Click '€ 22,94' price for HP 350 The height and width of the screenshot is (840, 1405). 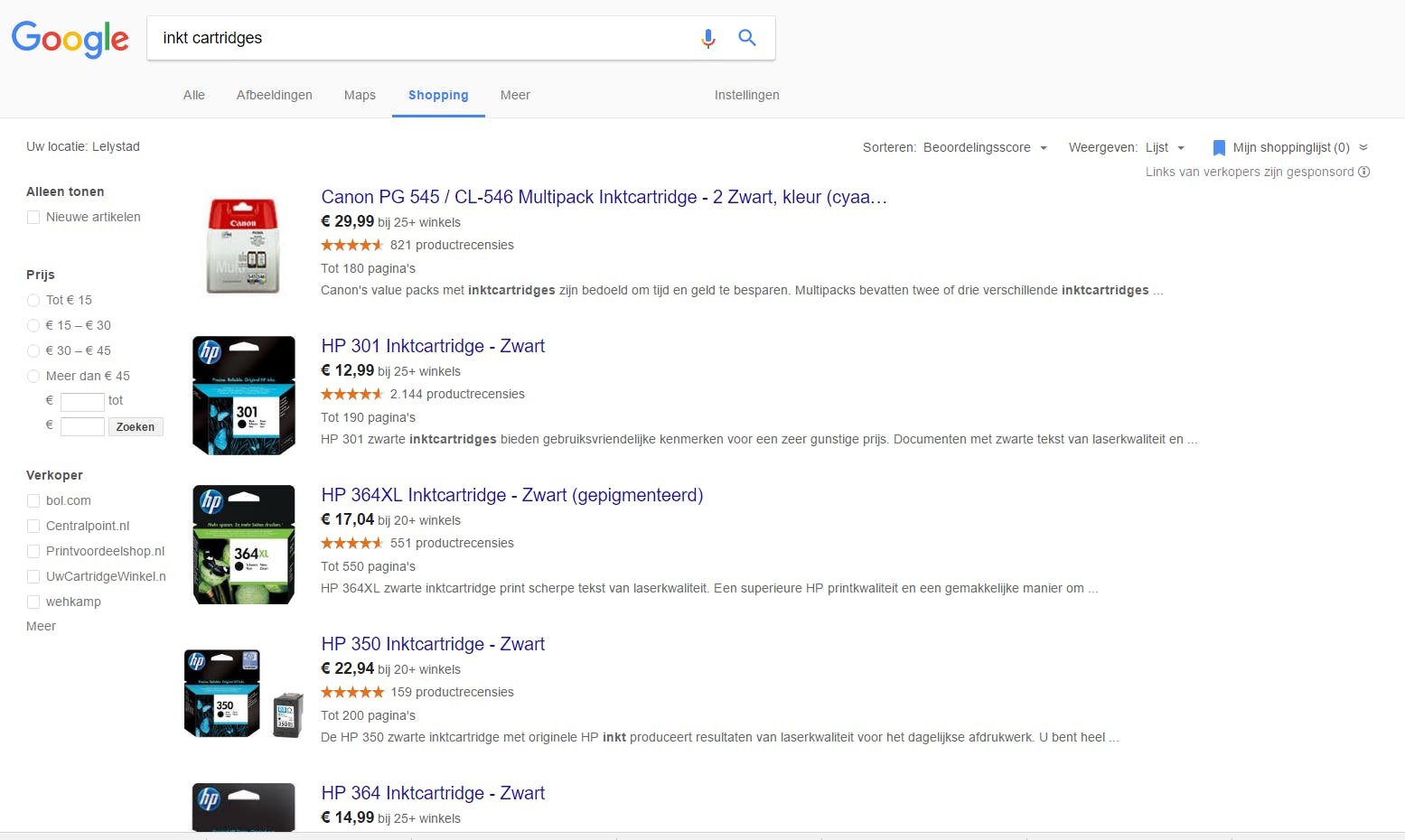348,668
